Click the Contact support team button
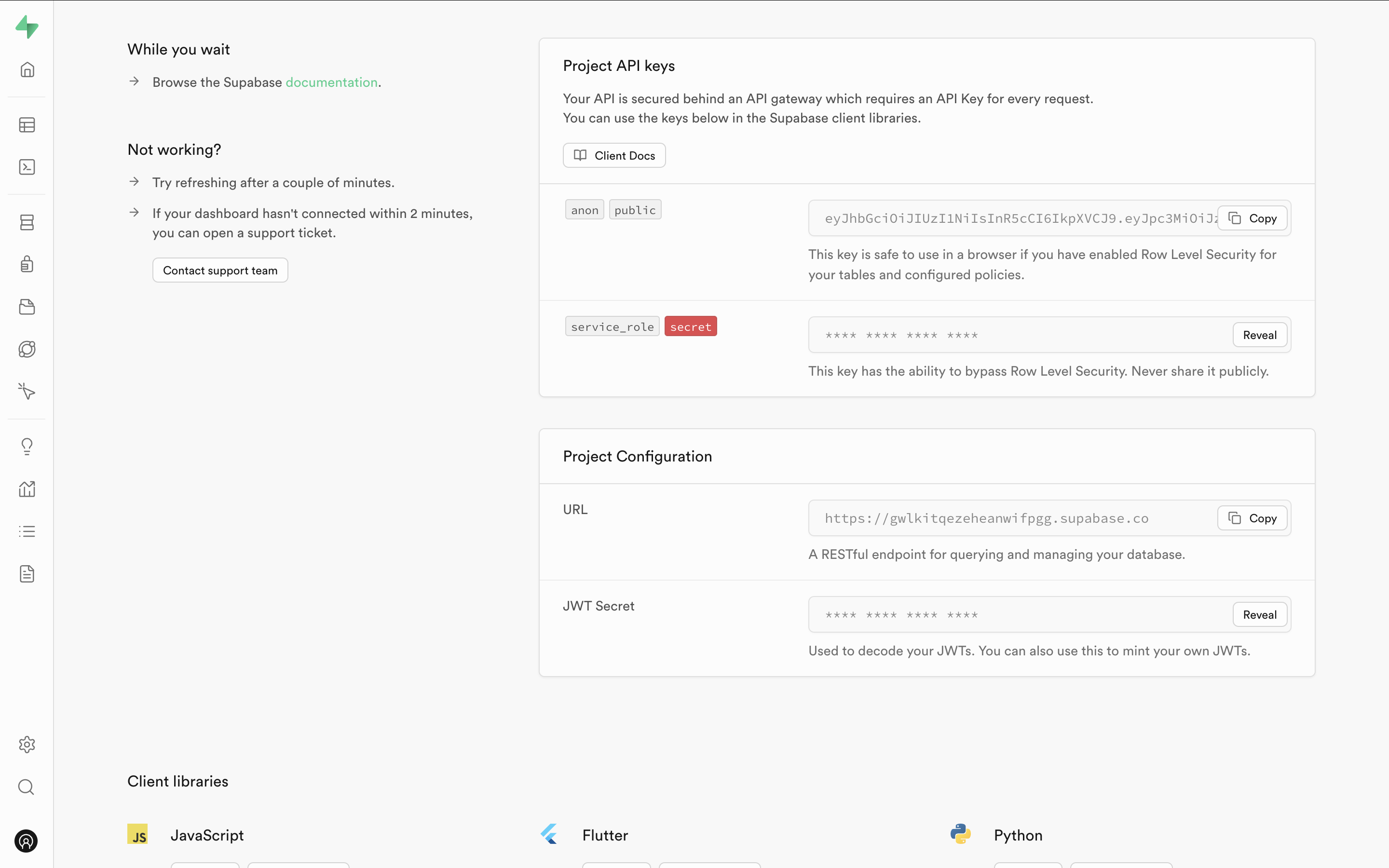The height and width of the screenshot is (868, 1389). [x=220, y=270]
